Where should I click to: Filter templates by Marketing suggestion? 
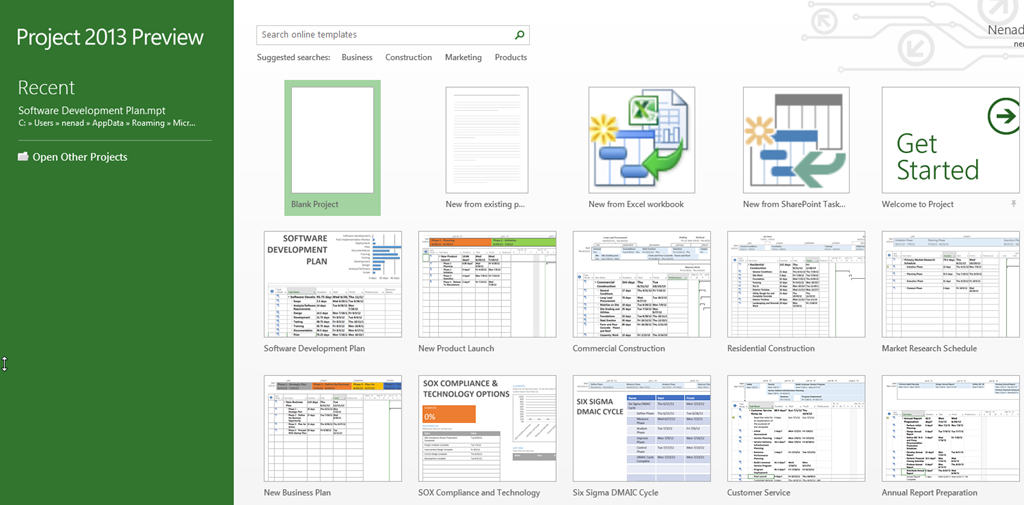463,58
